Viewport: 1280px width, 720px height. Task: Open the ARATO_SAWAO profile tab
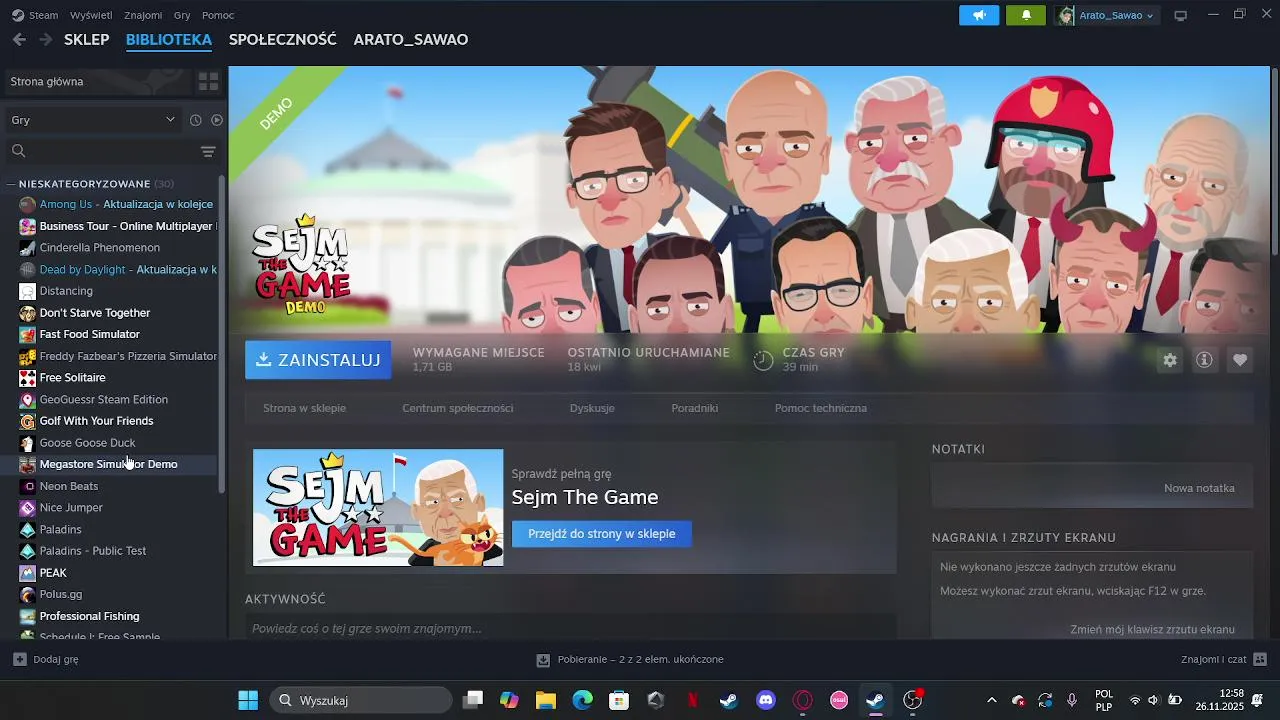pos(411,40)
